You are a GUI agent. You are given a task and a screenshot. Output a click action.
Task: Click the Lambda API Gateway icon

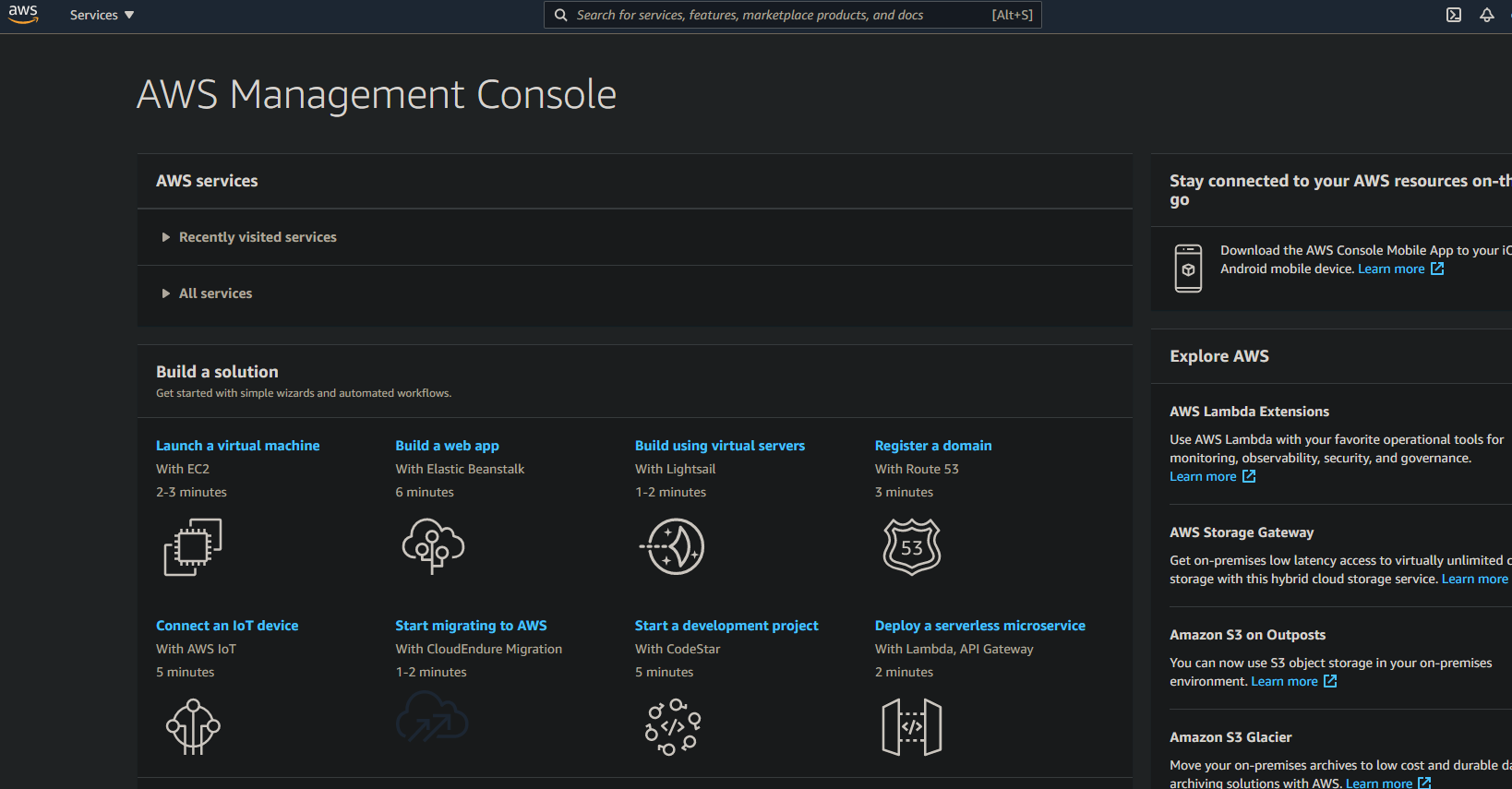tap(912, 727)
